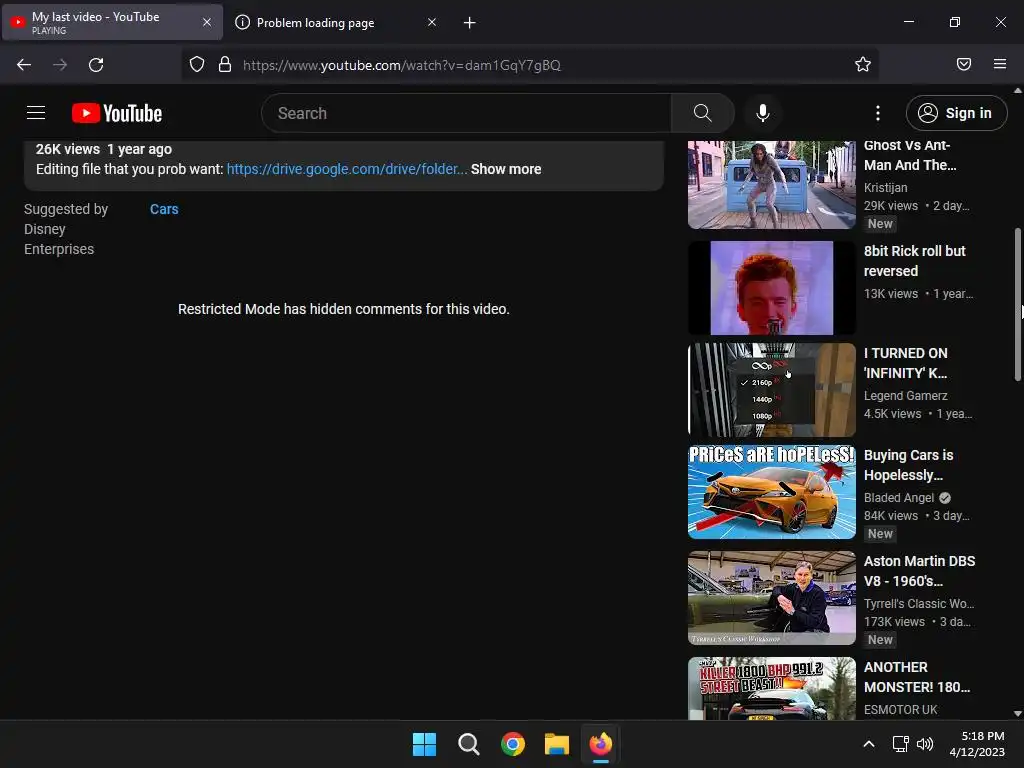Open Firefox application menu

point(1000,64)
